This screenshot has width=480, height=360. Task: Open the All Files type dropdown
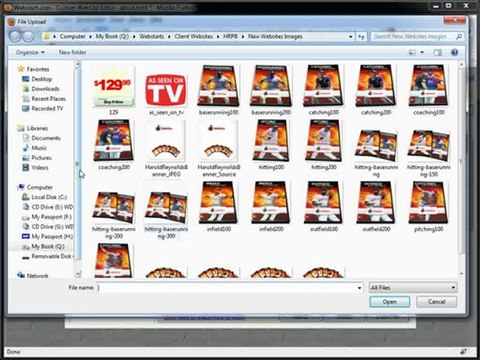coord(413,287)
